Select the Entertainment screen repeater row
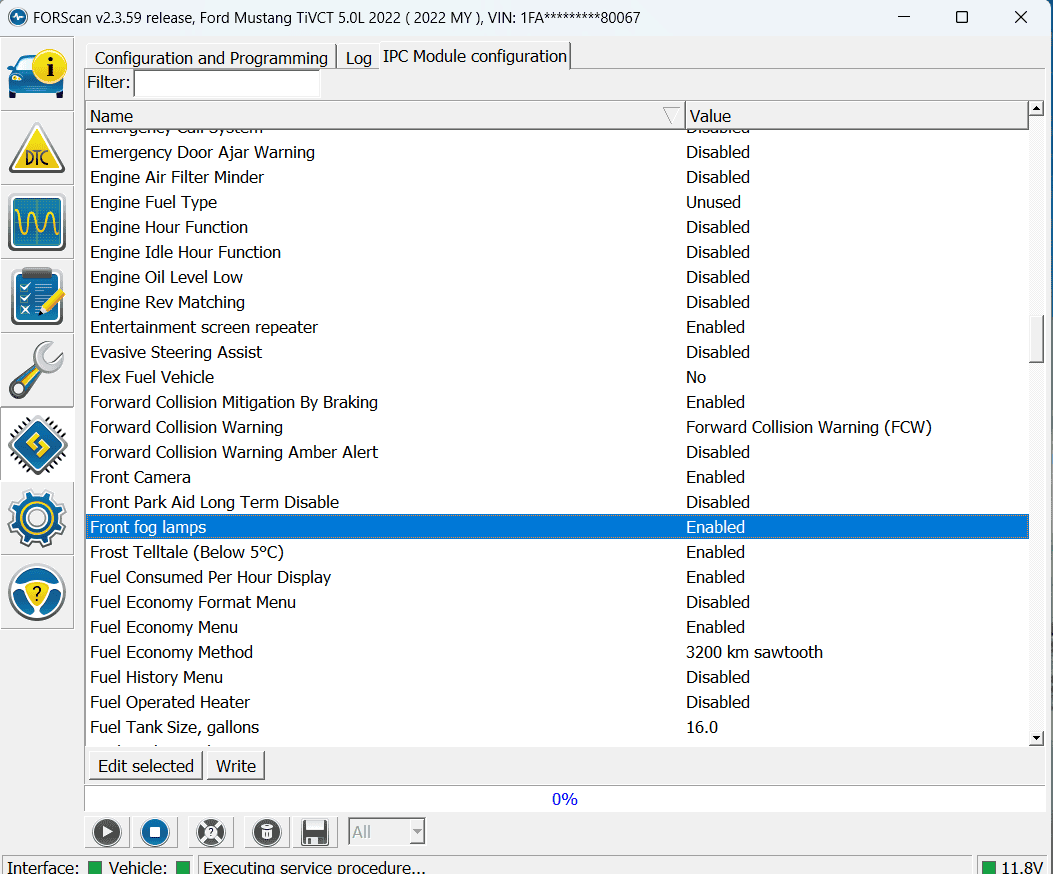The width and height of the screenshot is (1053, 874). [x=557, y=327]
